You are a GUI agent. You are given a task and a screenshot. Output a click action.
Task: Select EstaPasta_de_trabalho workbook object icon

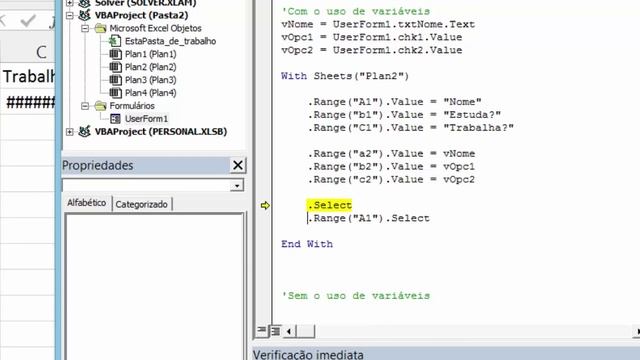pos(115,41)
